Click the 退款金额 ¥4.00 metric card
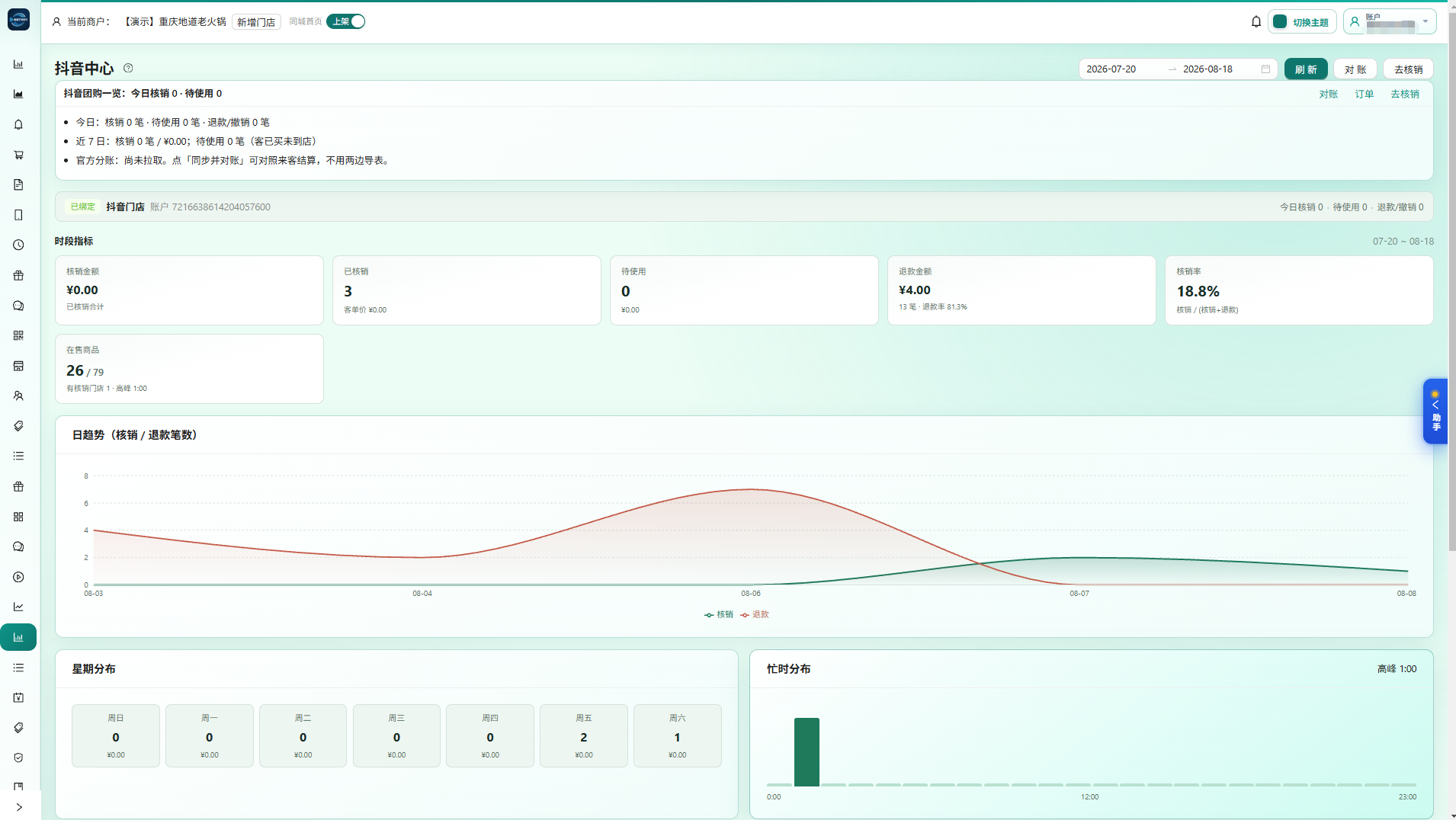The height and width of the screenshot is (820, 1456). [1021, 290]
